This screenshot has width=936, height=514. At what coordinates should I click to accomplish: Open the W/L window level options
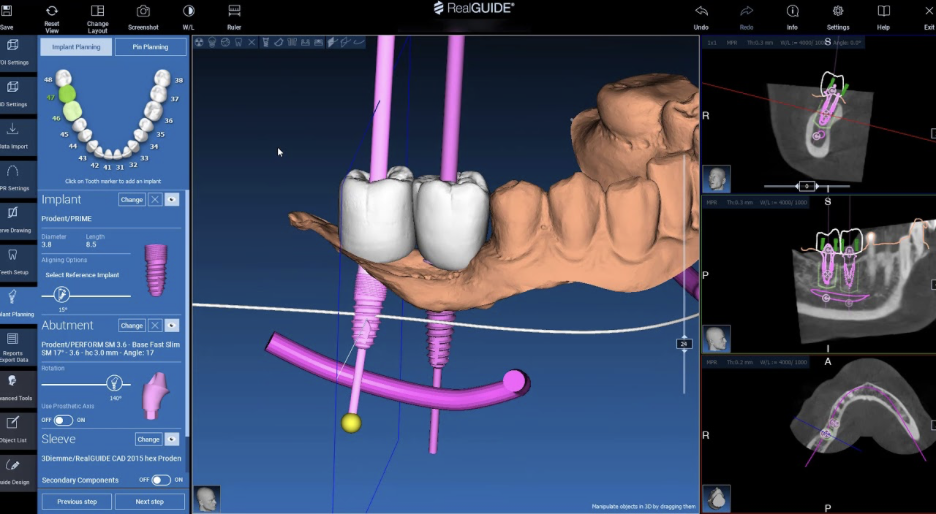pos(189,15)
